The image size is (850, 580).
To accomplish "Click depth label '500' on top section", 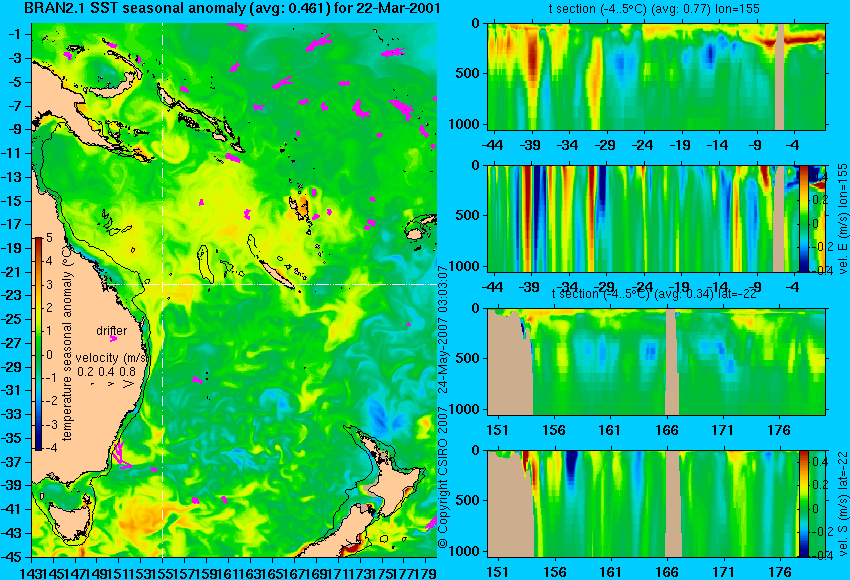I will [x=468, y=73].
